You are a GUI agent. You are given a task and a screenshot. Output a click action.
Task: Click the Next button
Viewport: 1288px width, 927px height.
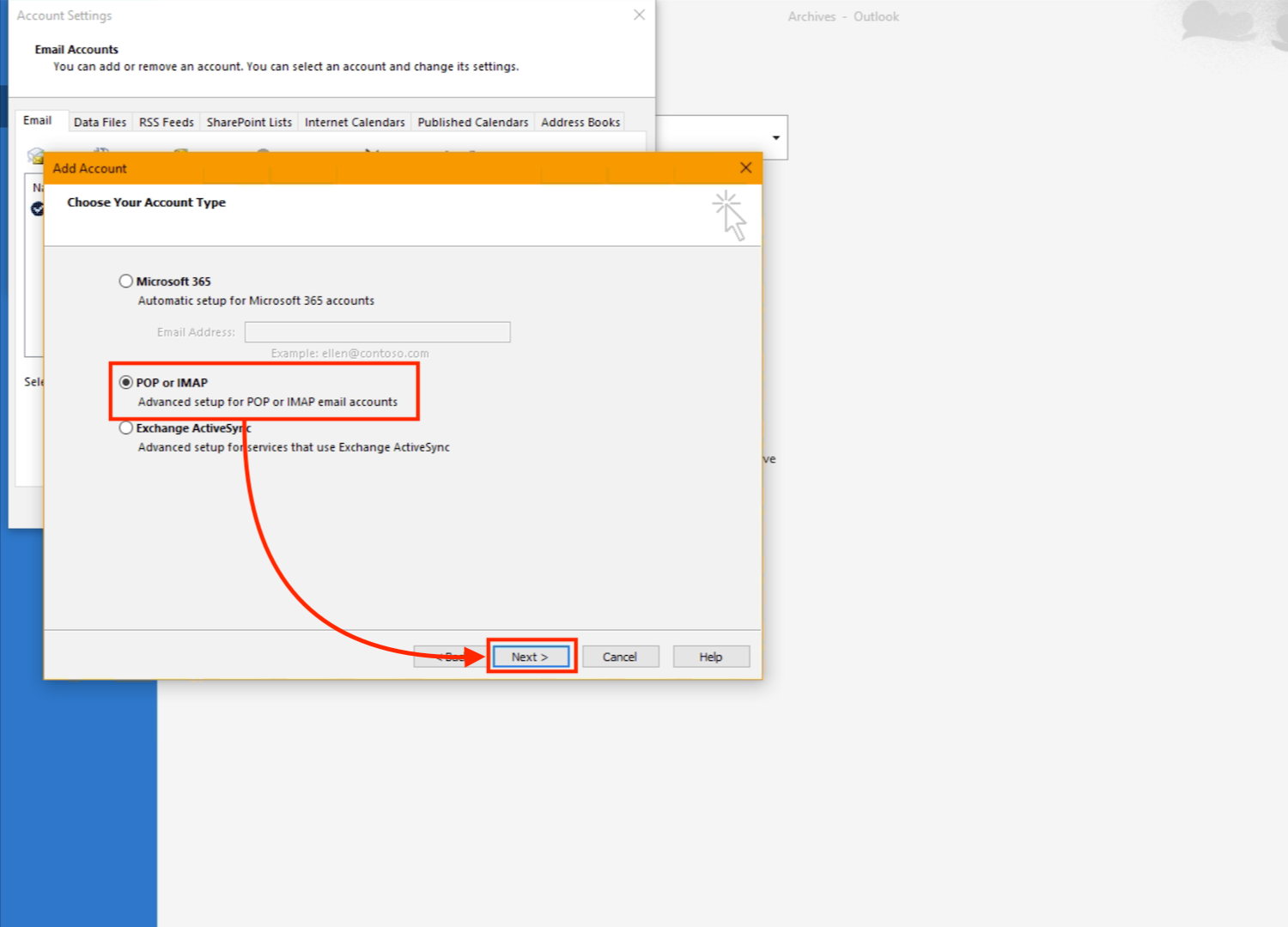tap(530, 657)
